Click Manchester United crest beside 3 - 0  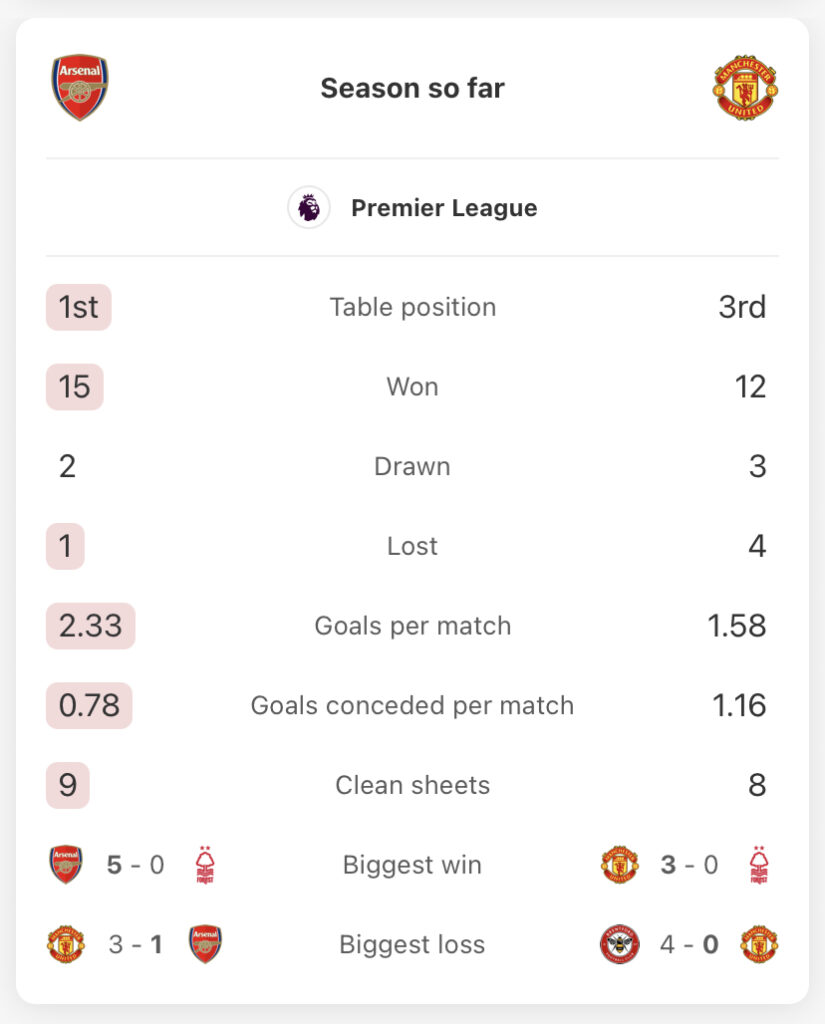pos(619,865)
